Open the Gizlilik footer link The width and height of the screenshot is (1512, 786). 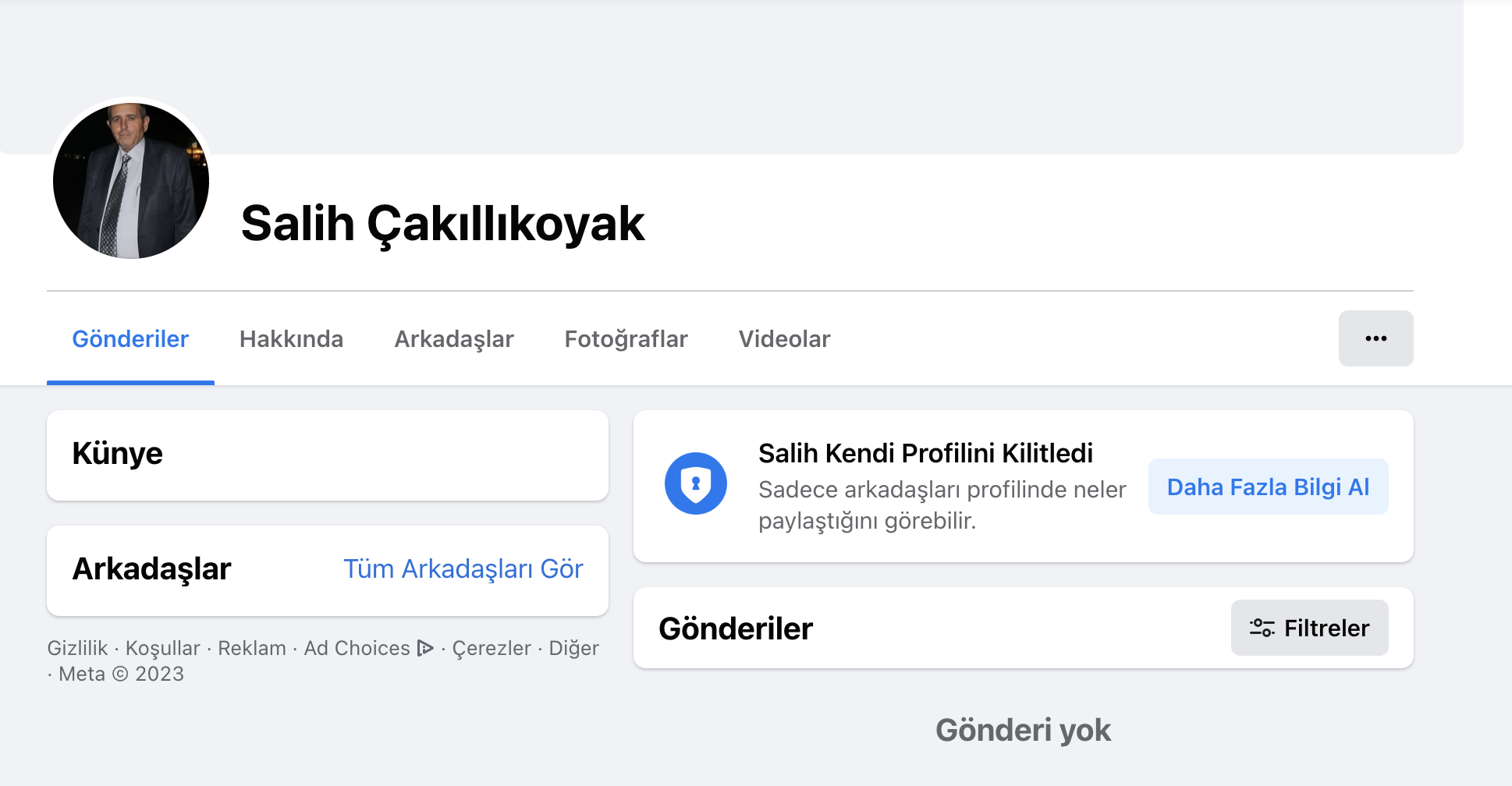pyautogui.click(x=77, y=648)
